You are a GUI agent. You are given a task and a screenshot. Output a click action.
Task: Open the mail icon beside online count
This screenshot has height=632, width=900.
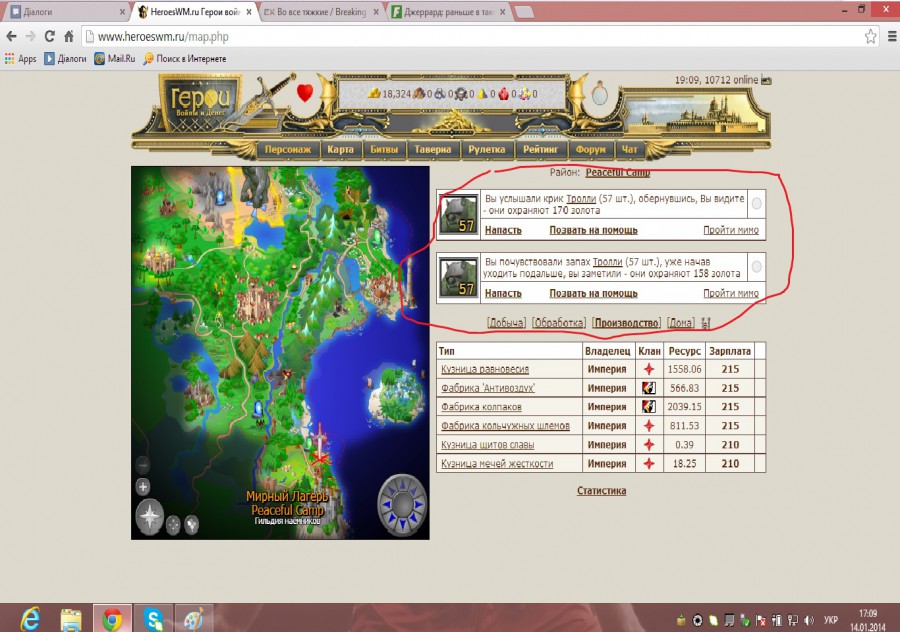(x=766, y=80)
